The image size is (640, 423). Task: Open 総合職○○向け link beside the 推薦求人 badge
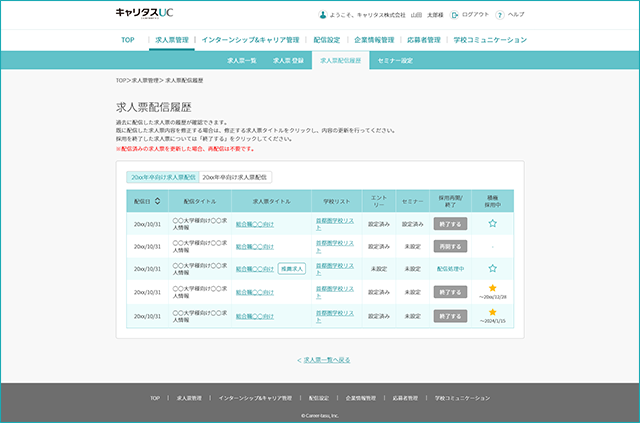point(255,269)
